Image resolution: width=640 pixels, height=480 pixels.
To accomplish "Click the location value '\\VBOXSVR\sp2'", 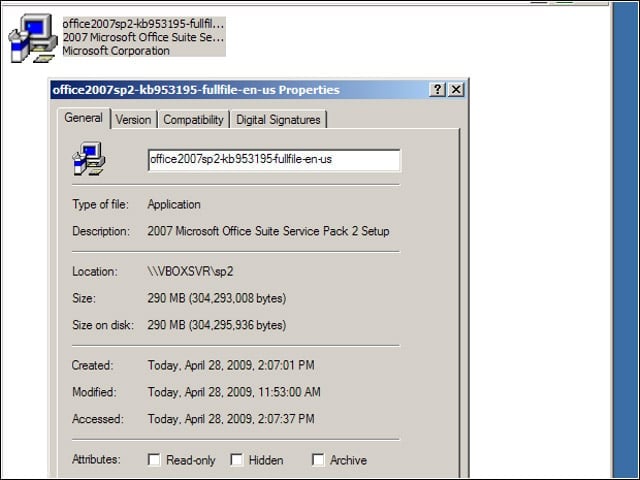I will click(x=190, y=271).
